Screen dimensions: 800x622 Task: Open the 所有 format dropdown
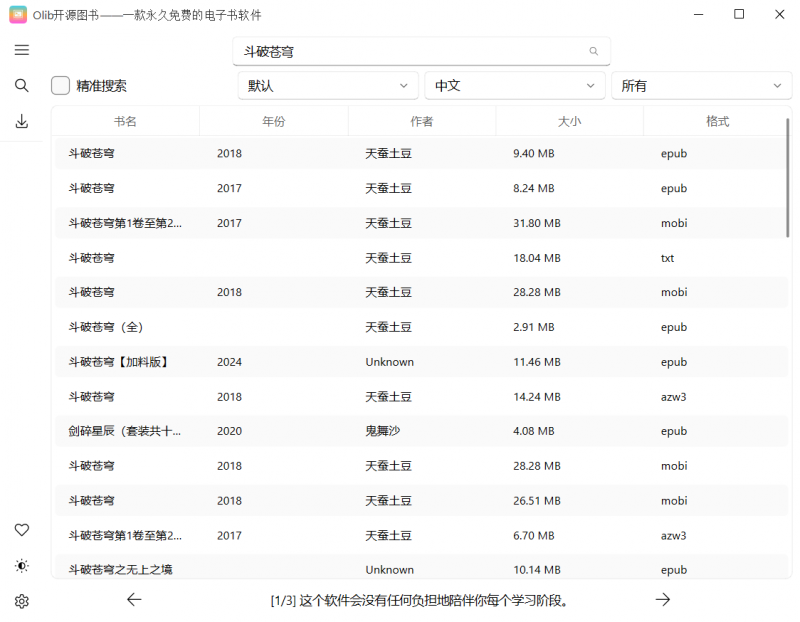click(x=701, y=85)
